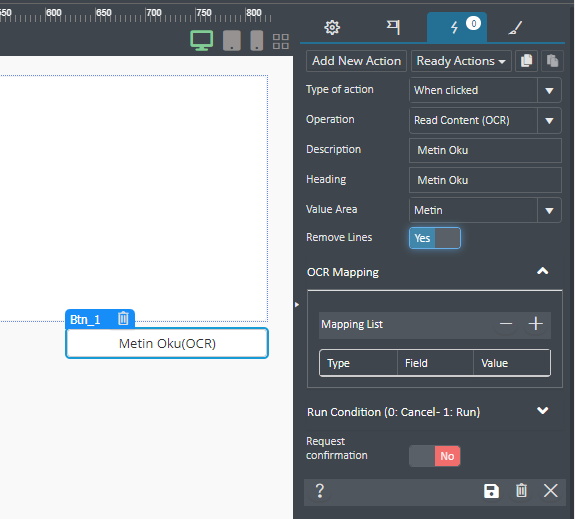
Task: Collapse the OCR Mapping section
Action: pyautogui.click(x=542, y=271)
